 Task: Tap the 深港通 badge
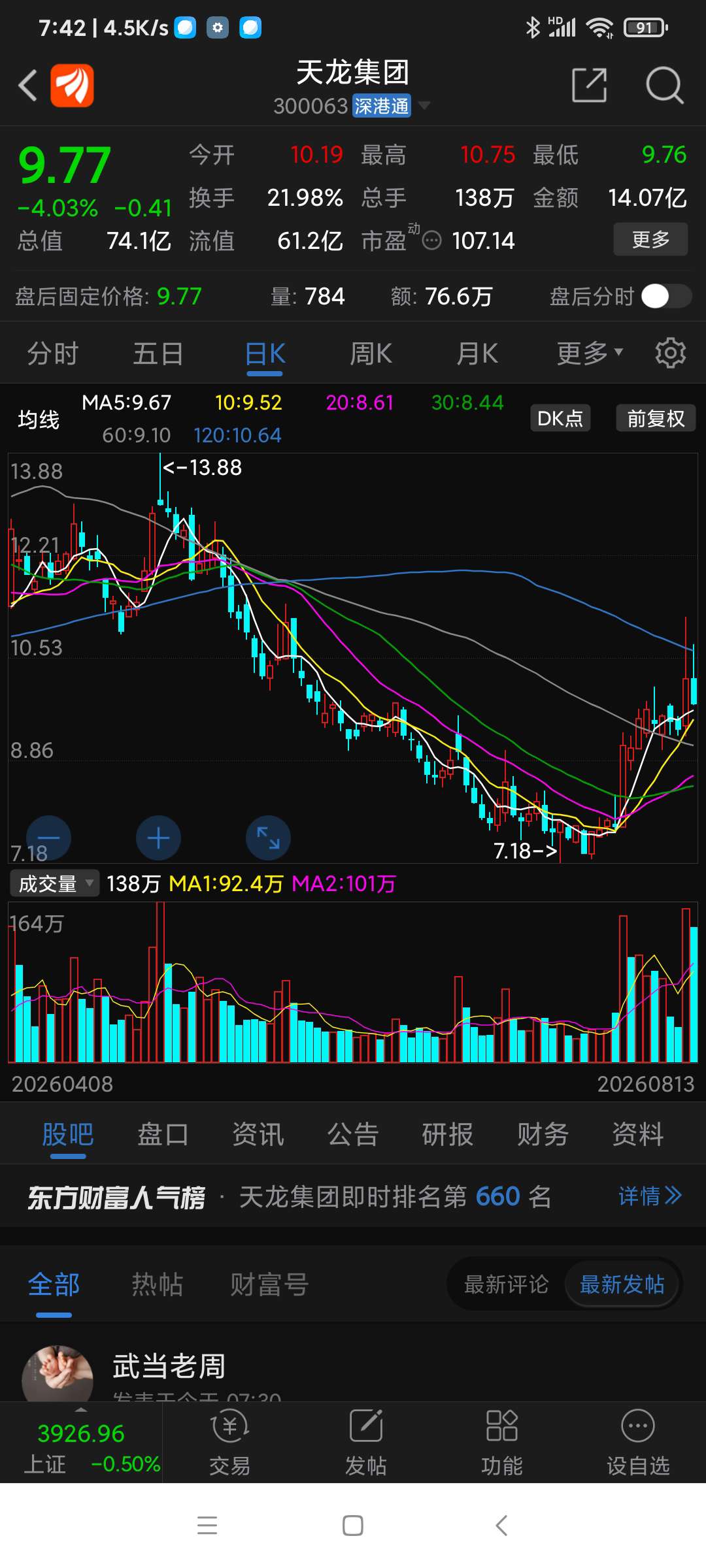click(382, 106)
